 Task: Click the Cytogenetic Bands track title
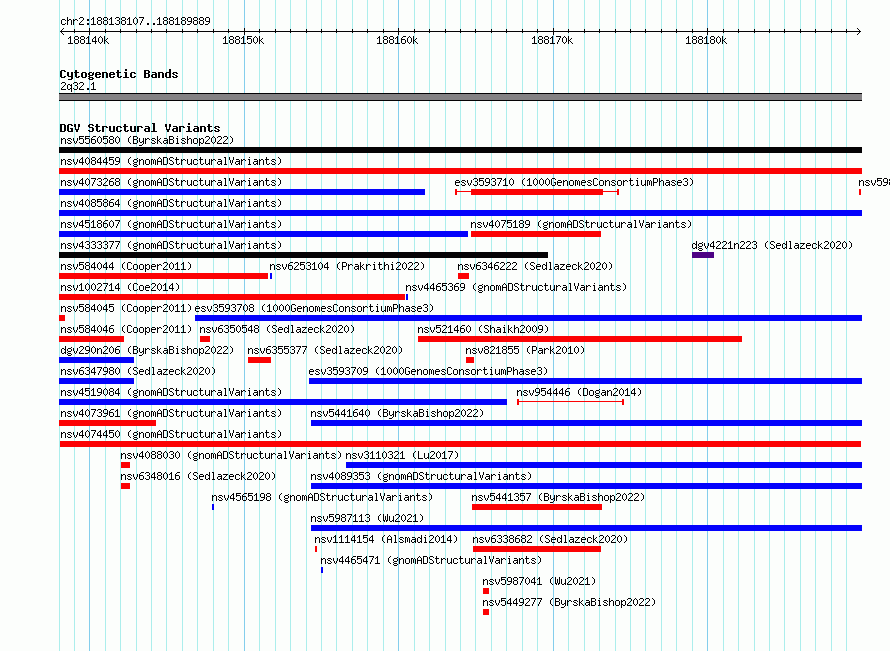119,74
